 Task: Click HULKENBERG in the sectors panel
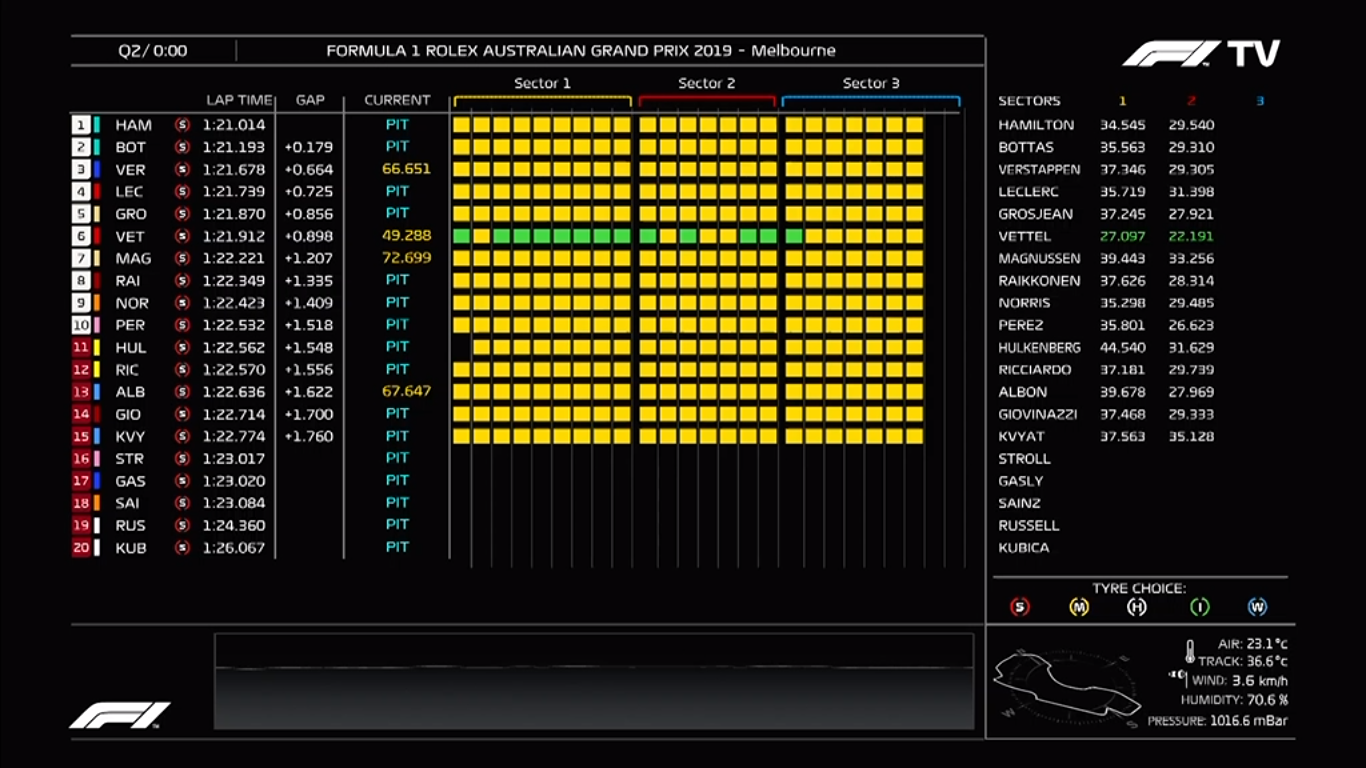coord(1039,348)
